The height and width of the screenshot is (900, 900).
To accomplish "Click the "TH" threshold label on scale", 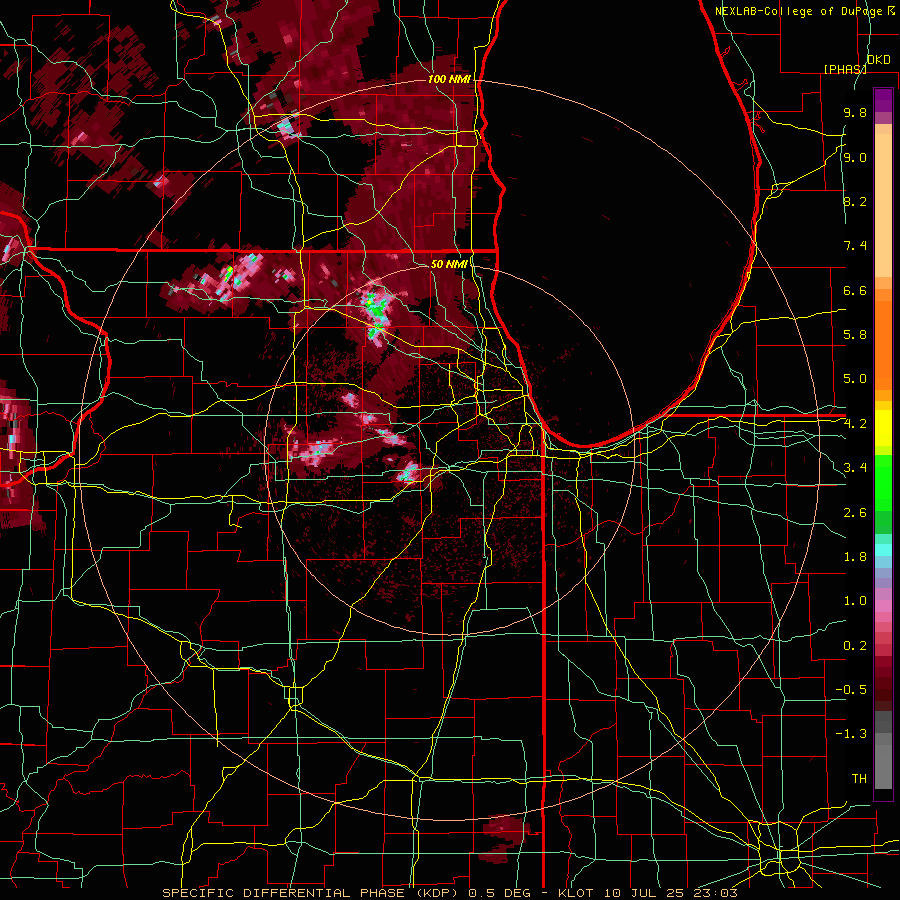I will coord(859,779).
